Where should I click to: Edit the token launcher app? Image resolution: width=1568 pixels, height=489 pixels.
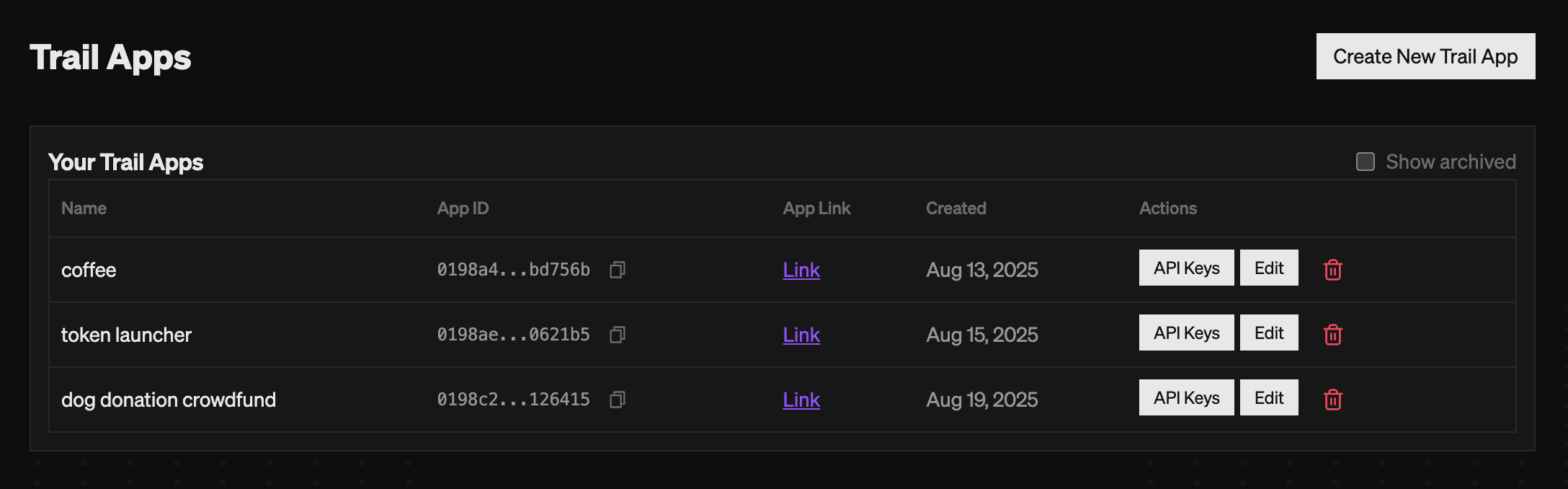(x=1268, y=333)
